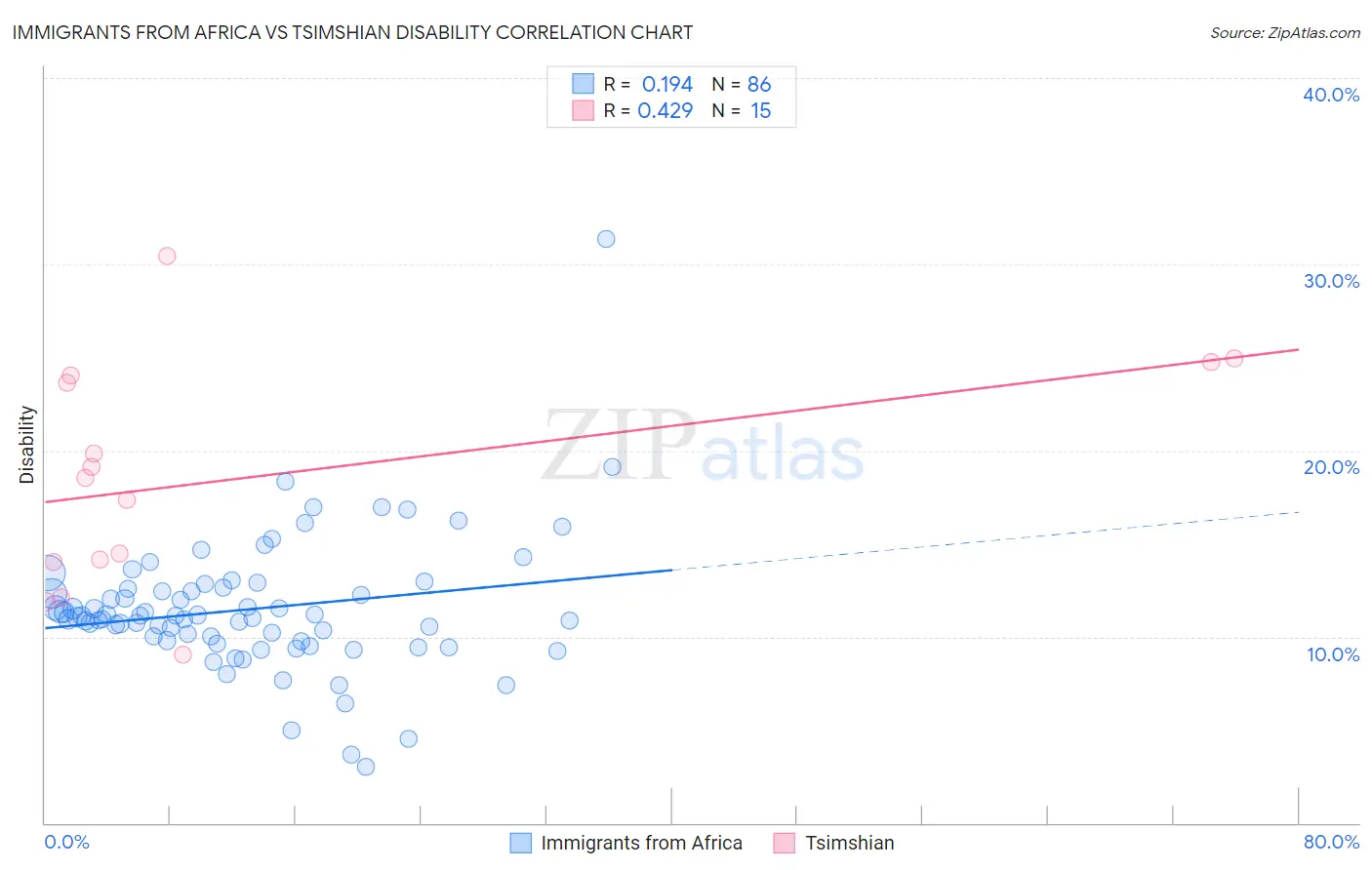The image size is (1372, 870).
Task: Click the chart title text
Action: point(352,32)
